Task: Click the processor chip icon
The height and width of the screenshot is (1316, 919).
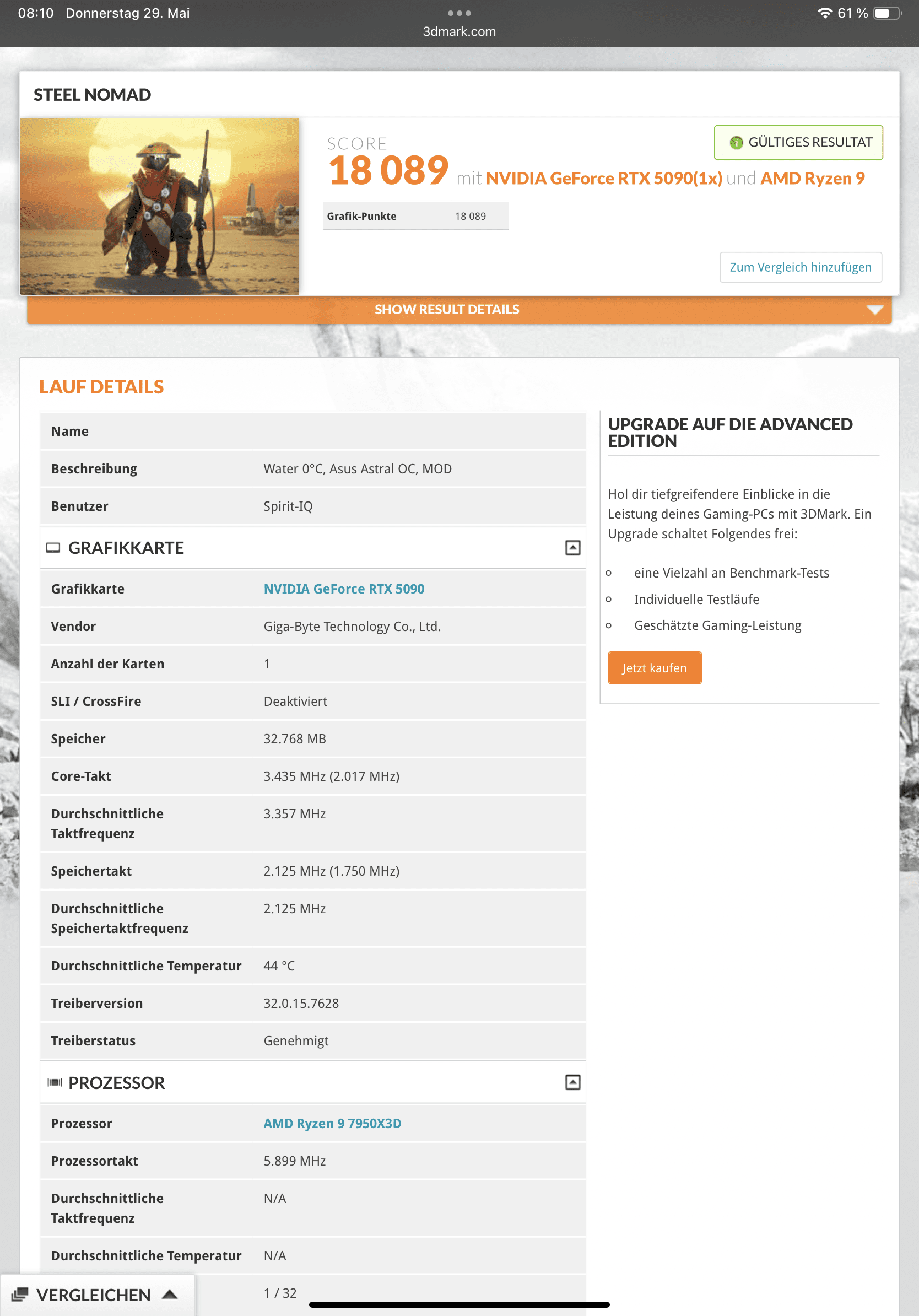Action: click(55, 1082)
